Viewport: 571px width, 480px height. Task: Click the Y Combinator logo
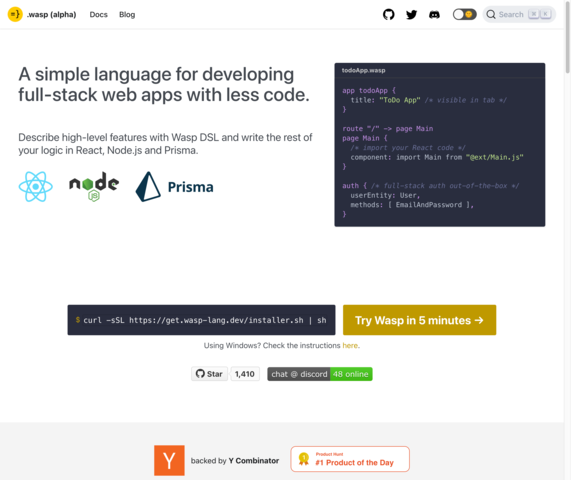[169, 460]
